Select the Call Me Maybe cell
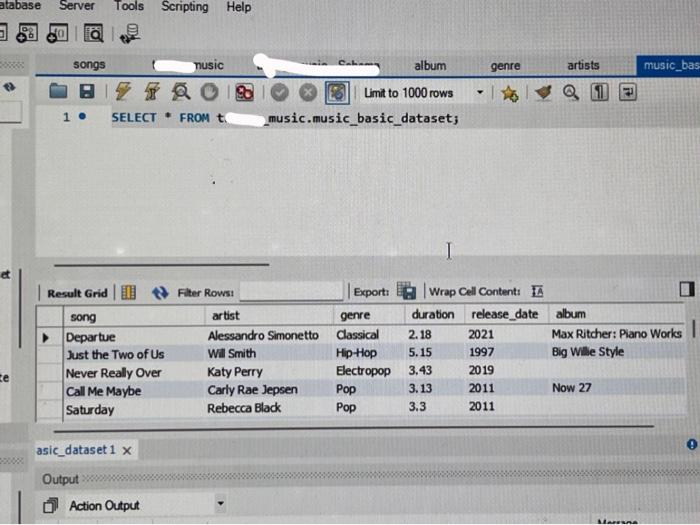 coord(134,391)
